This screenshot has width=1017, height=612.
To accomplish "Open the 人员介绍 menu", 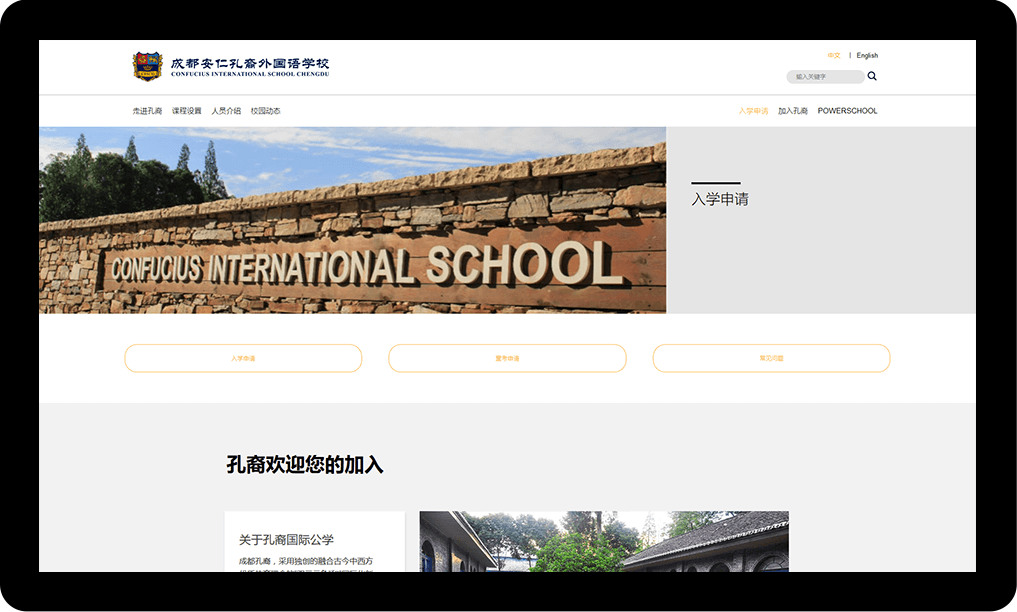I will coord(226,111).
